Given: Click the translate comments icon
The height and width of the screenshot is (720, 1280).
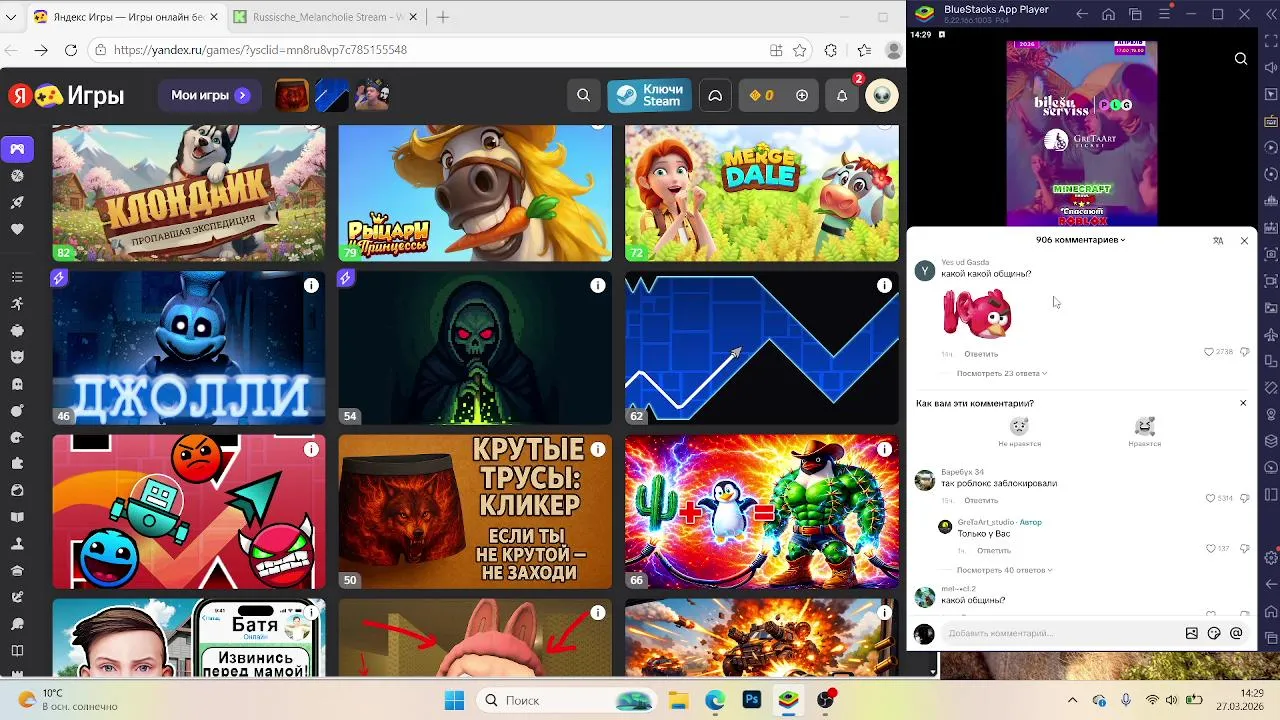Looking at the screenshot, I should (1218, 241).
